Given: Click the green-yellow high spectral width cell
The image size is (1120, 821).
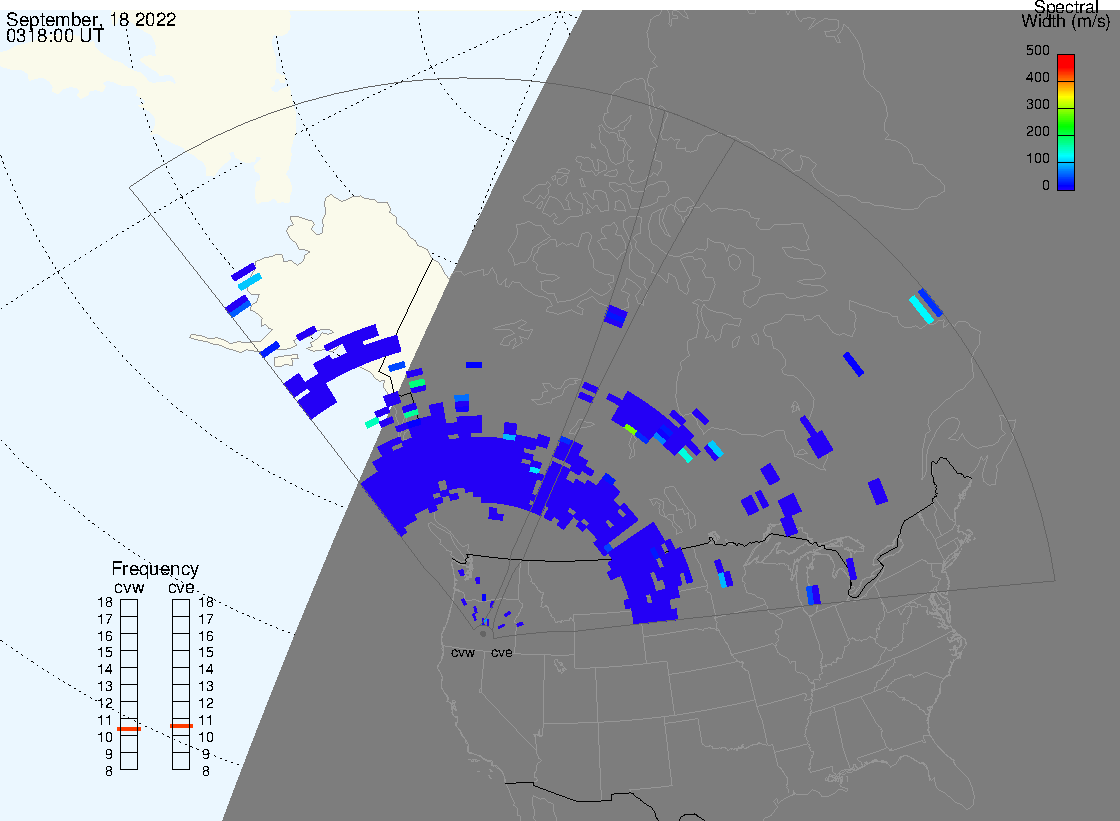Looking at the screenshot, I should pyautogui.click(x=630, y=429).
